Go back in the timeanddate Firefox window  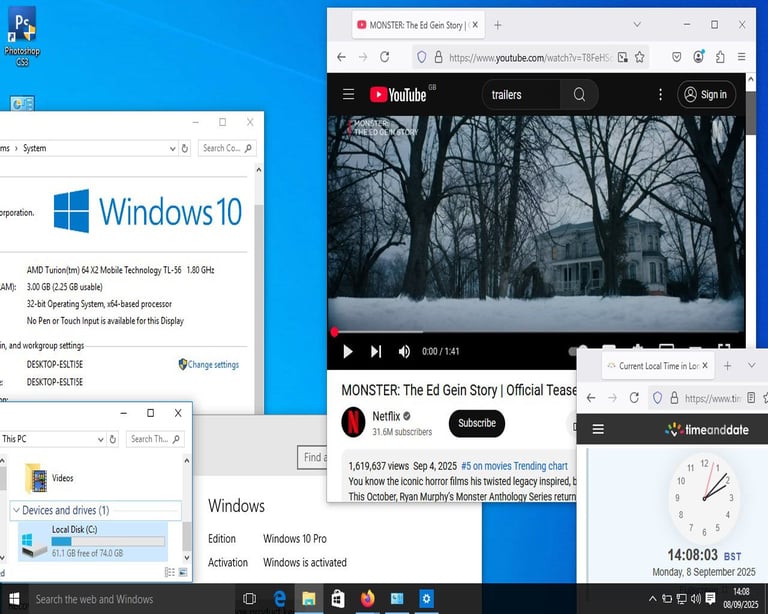coord(591,398)
